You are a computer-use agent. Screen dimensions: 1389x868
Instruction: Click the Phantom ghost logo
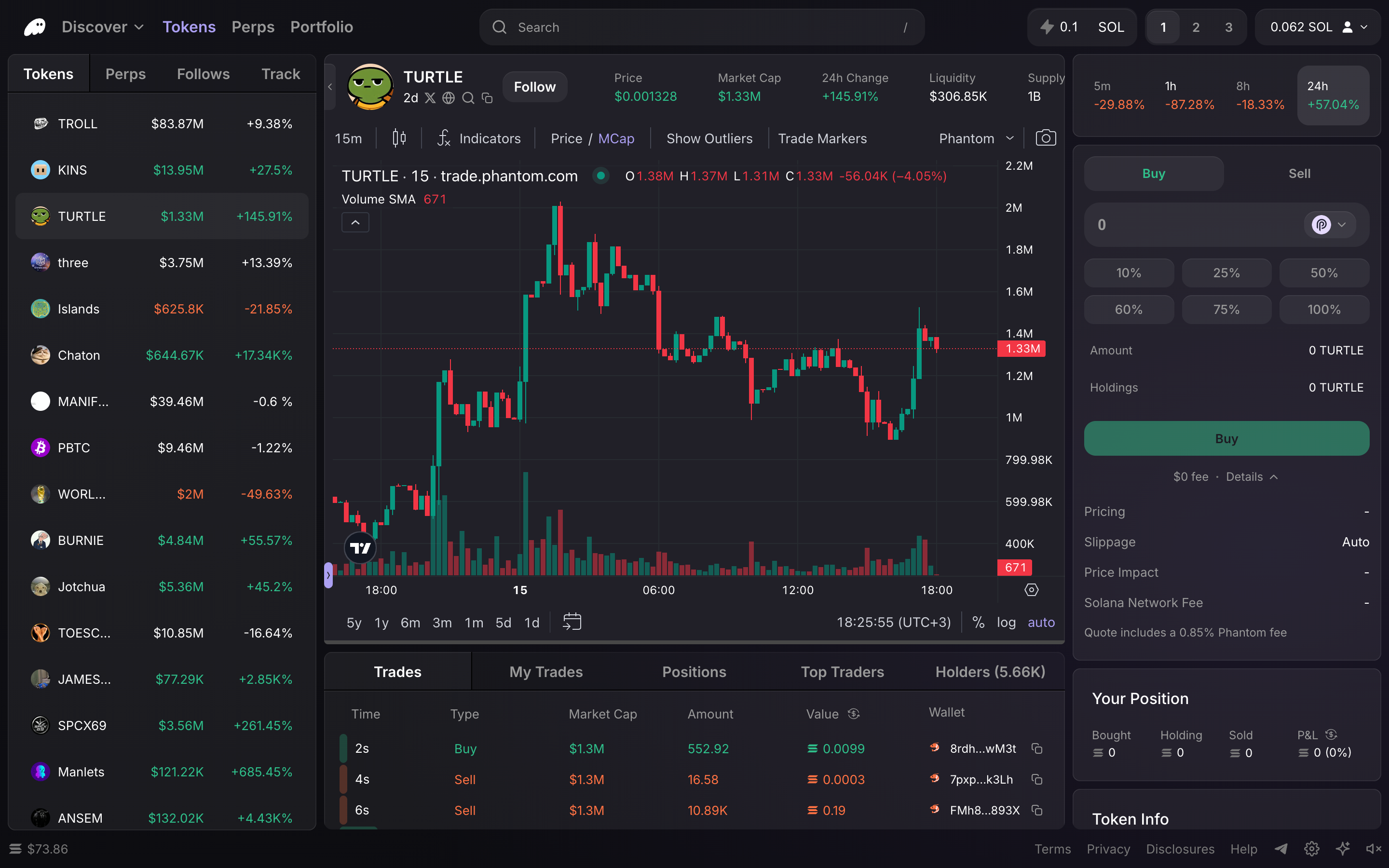coord(34,27)
